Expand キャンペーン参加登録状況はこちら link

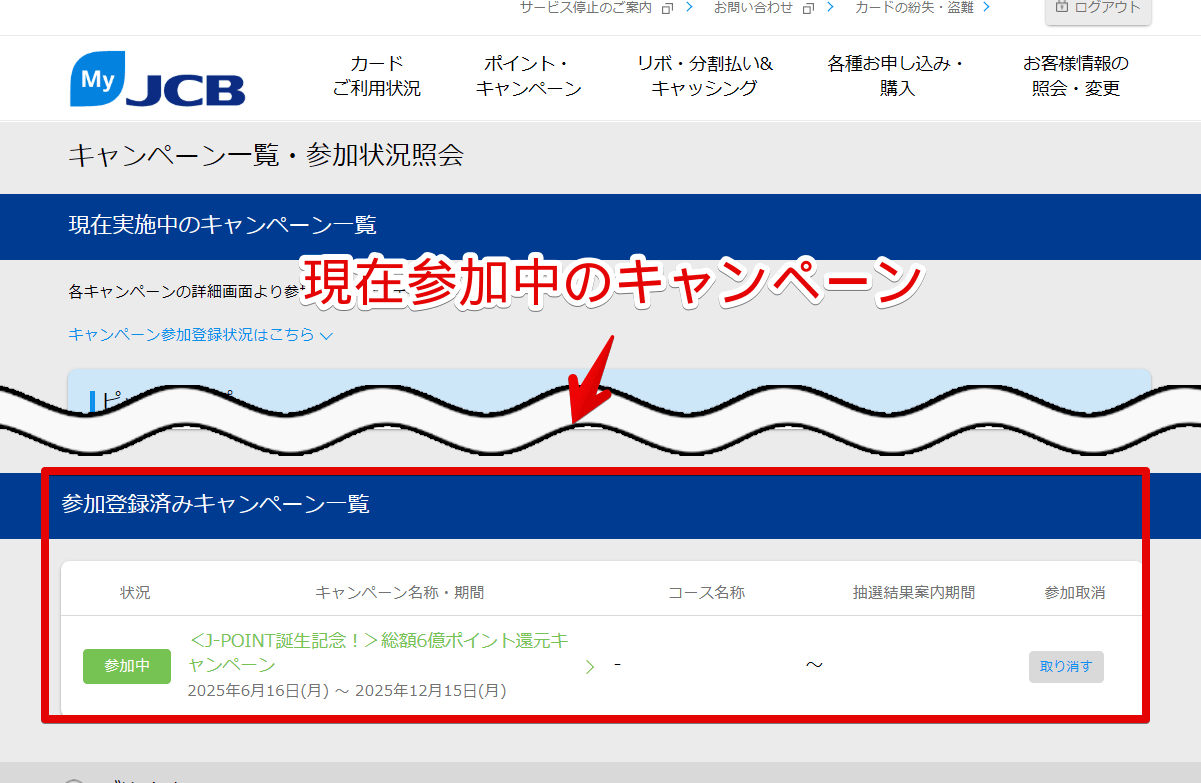tap(200, 335)
